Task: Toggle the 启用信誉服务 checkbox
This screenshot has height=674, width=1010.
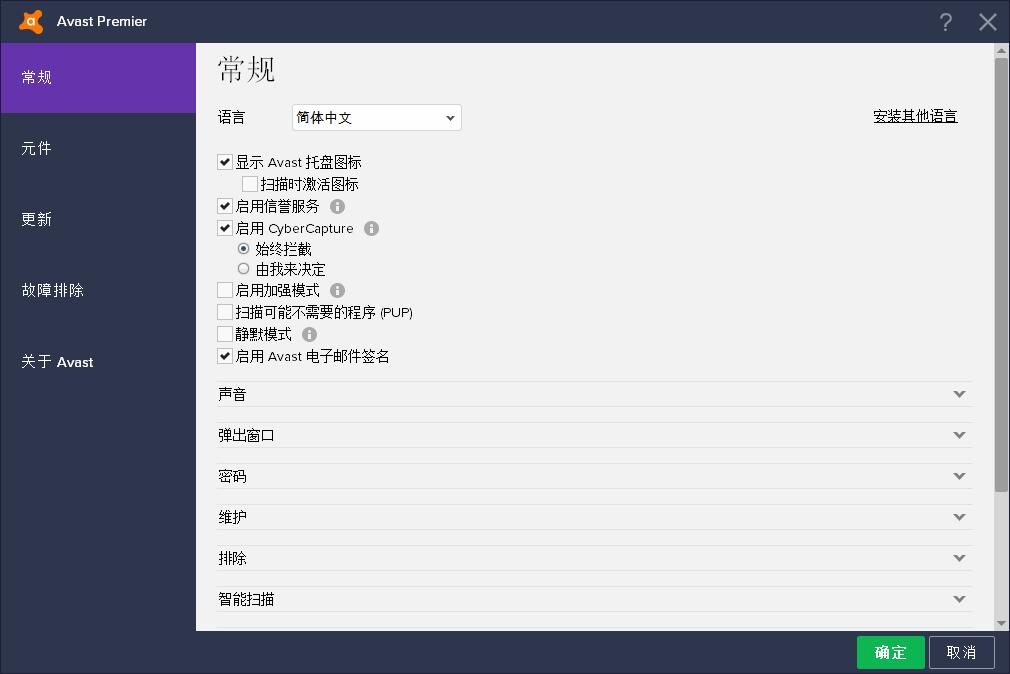Action: pyautogui.click(x=225, y=206)
